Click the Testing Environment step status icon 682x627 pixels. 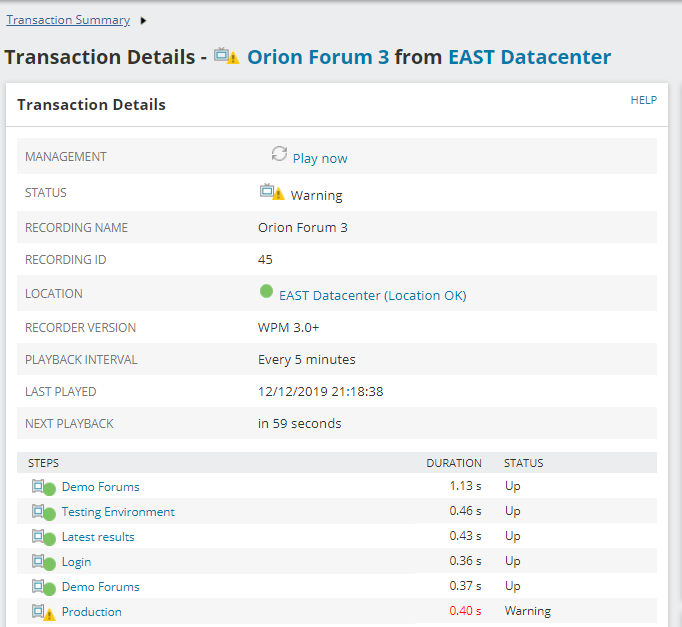coord(43,513)
